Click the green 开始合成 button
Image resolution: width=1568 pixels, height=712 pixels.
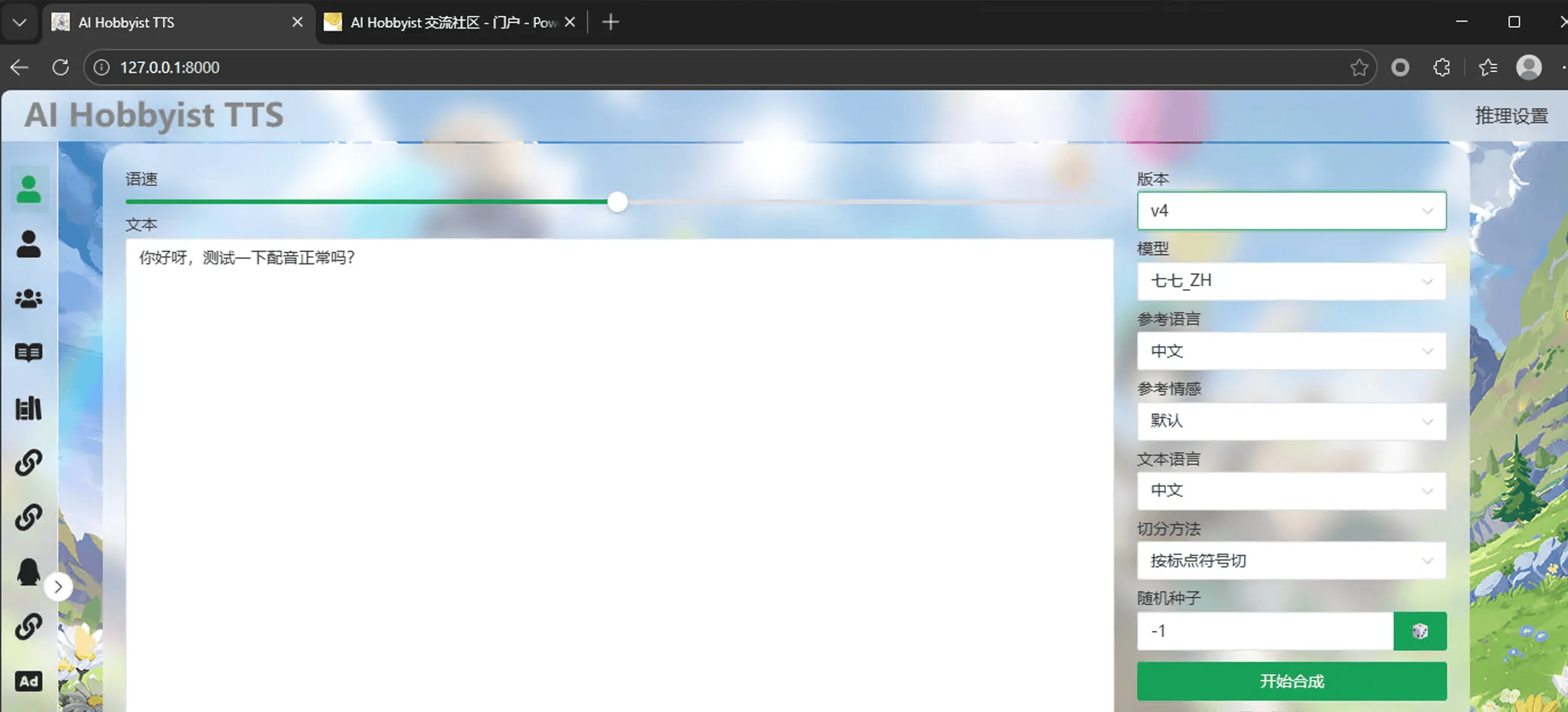click(x=1291, y=681)
